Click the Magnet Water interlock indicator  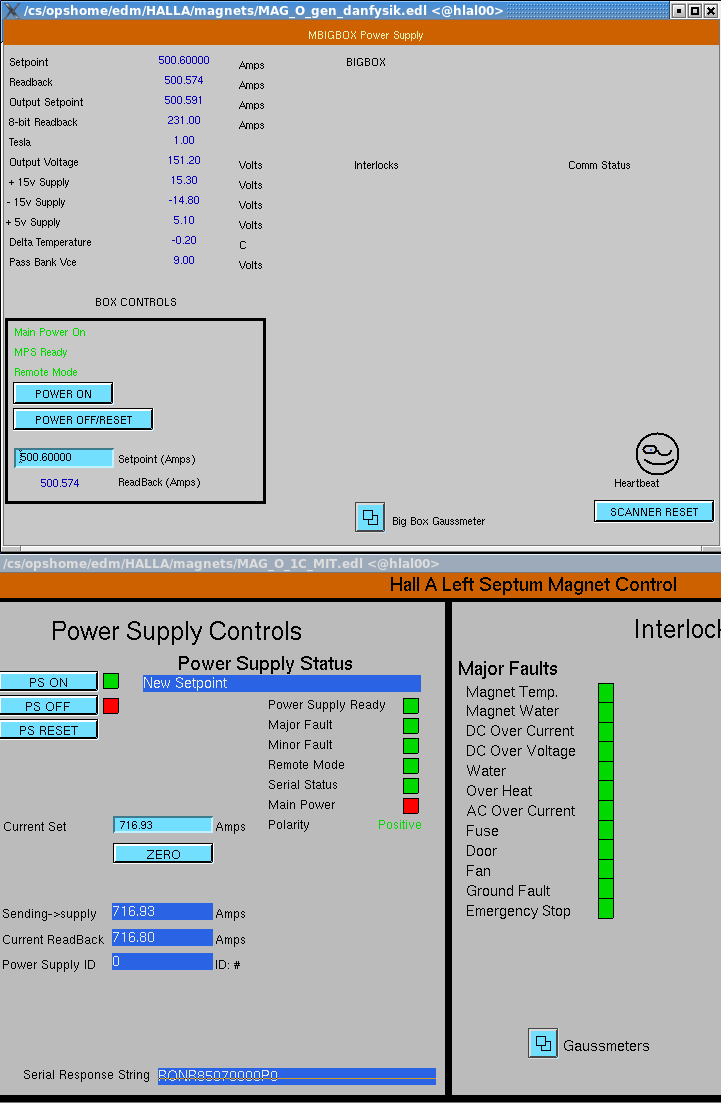point(606,712)
